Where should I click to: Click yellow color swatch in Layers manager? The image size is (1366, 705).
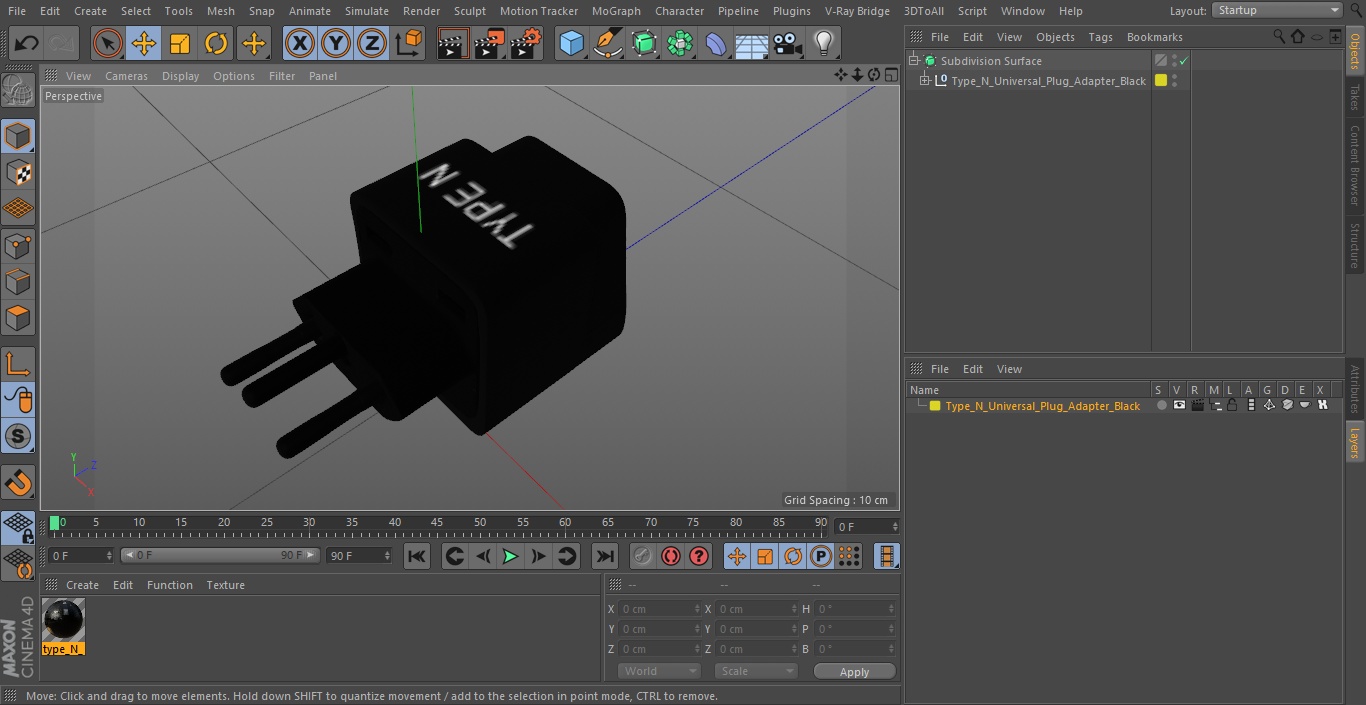(x=935, y=406)
